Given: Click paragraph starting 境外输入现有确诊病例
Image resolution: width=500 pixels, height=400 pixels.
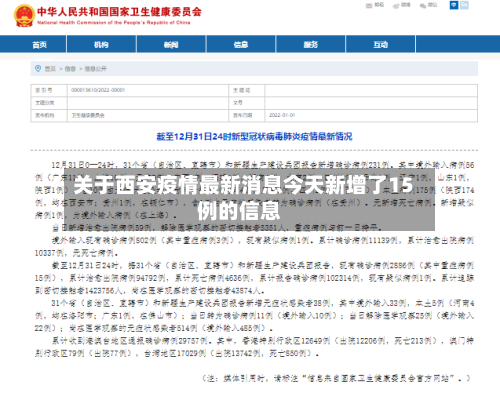Looking at the screenshot, I should click(254, 247).
